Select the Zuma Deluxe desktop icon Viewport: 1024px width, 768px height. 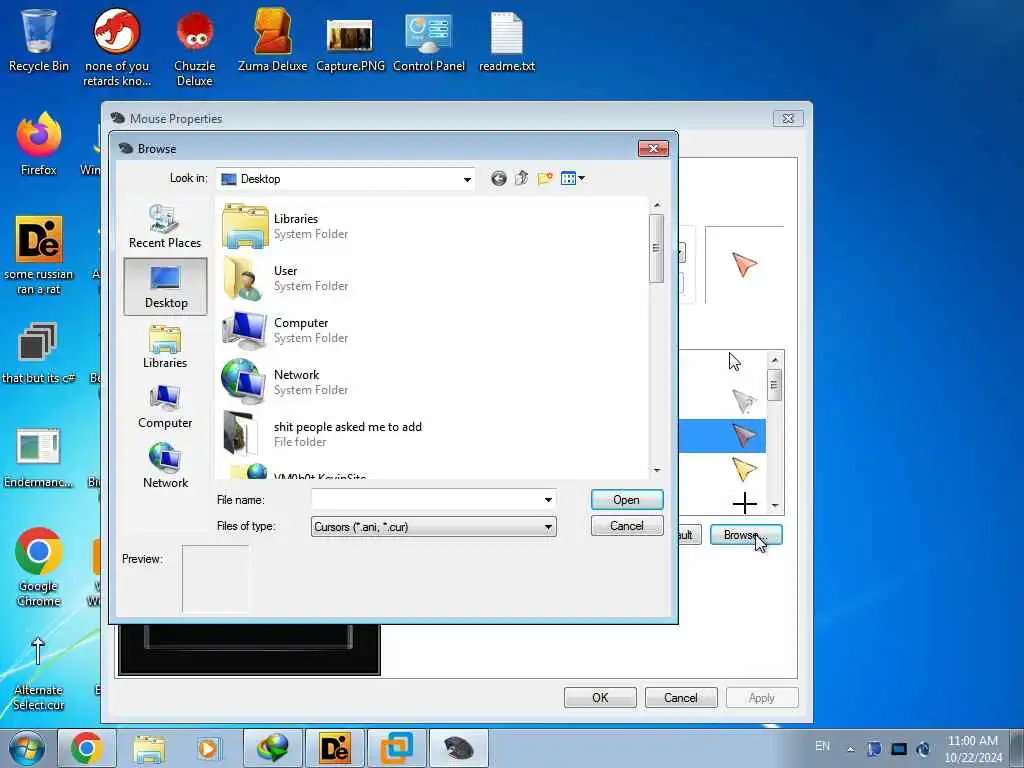point(272,40)
